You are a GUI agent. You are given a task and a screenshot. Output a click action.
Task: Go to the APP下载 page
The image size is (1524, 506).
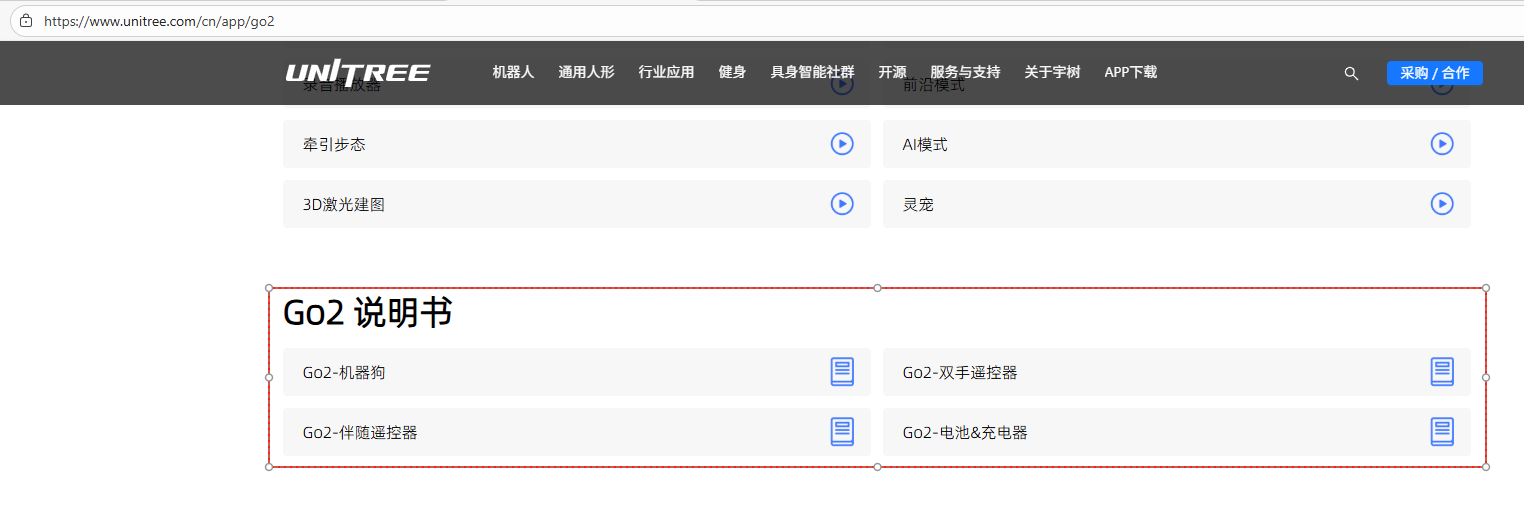(x=1130, y=72)
